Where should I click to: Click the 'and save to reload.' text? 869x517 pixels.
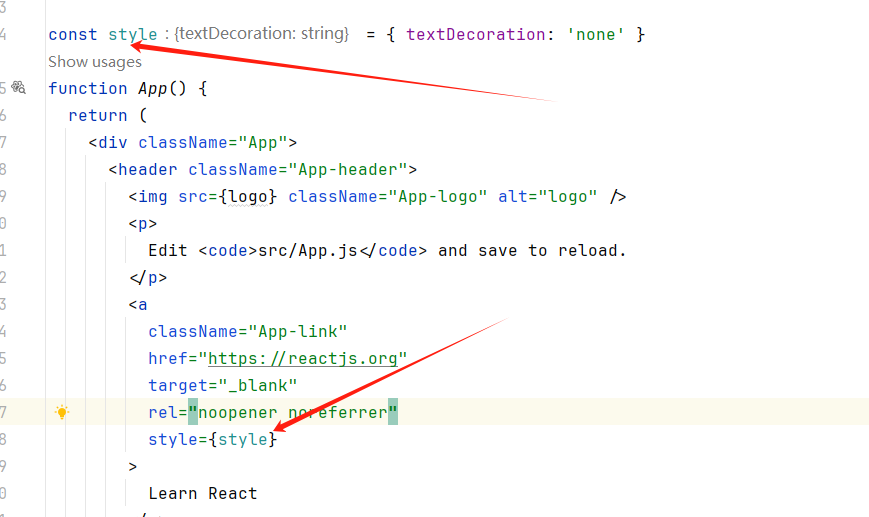pos(532,250)
